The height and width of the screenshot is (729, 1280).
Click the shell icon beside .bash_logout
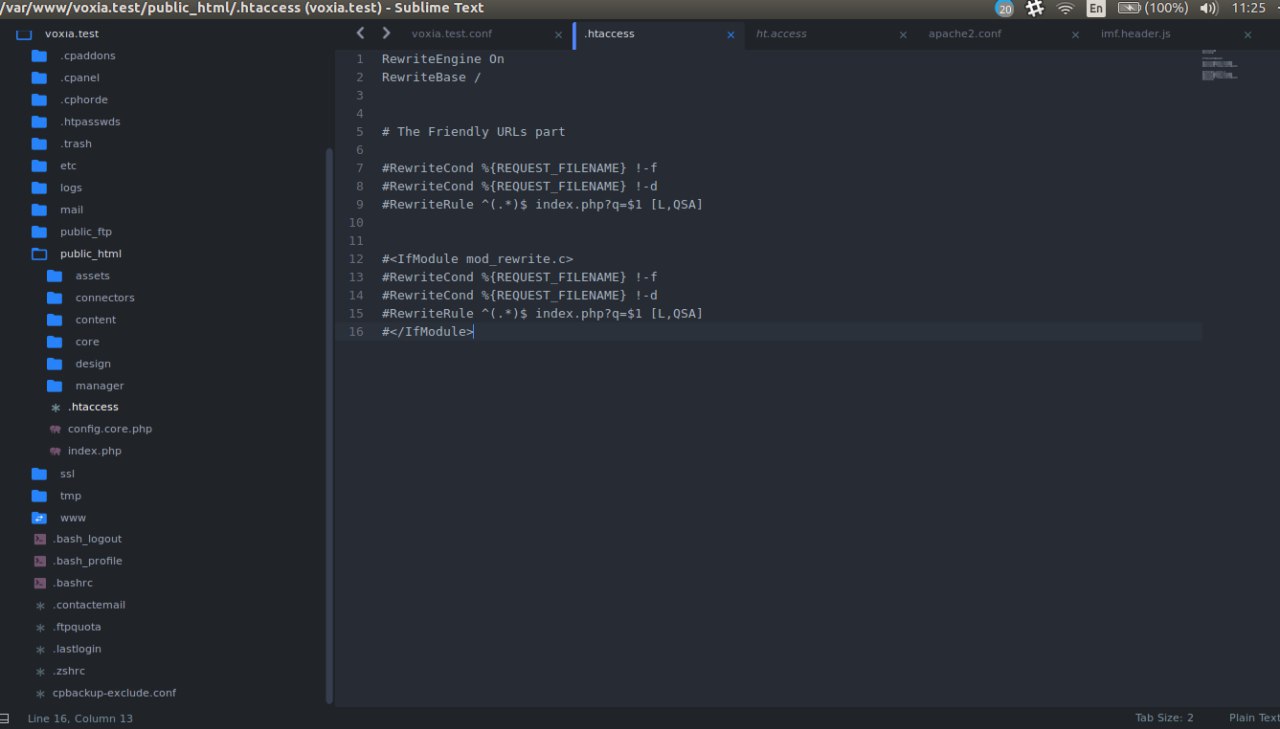tap(40, 539)
